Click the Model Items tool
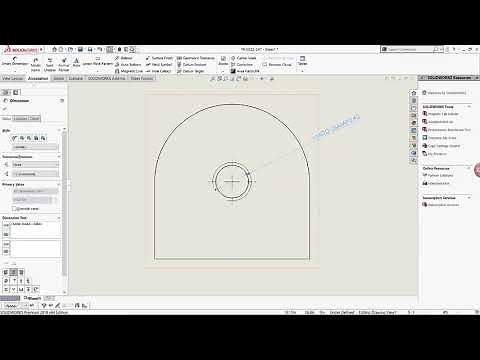This screenshot has width=480, height=360. [36, 65]
